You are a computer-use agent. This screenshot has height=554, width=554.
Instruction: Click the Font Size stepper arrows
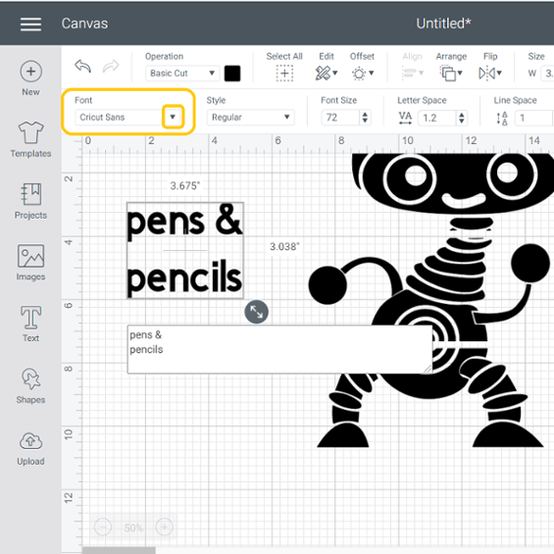tap(365, 118)
